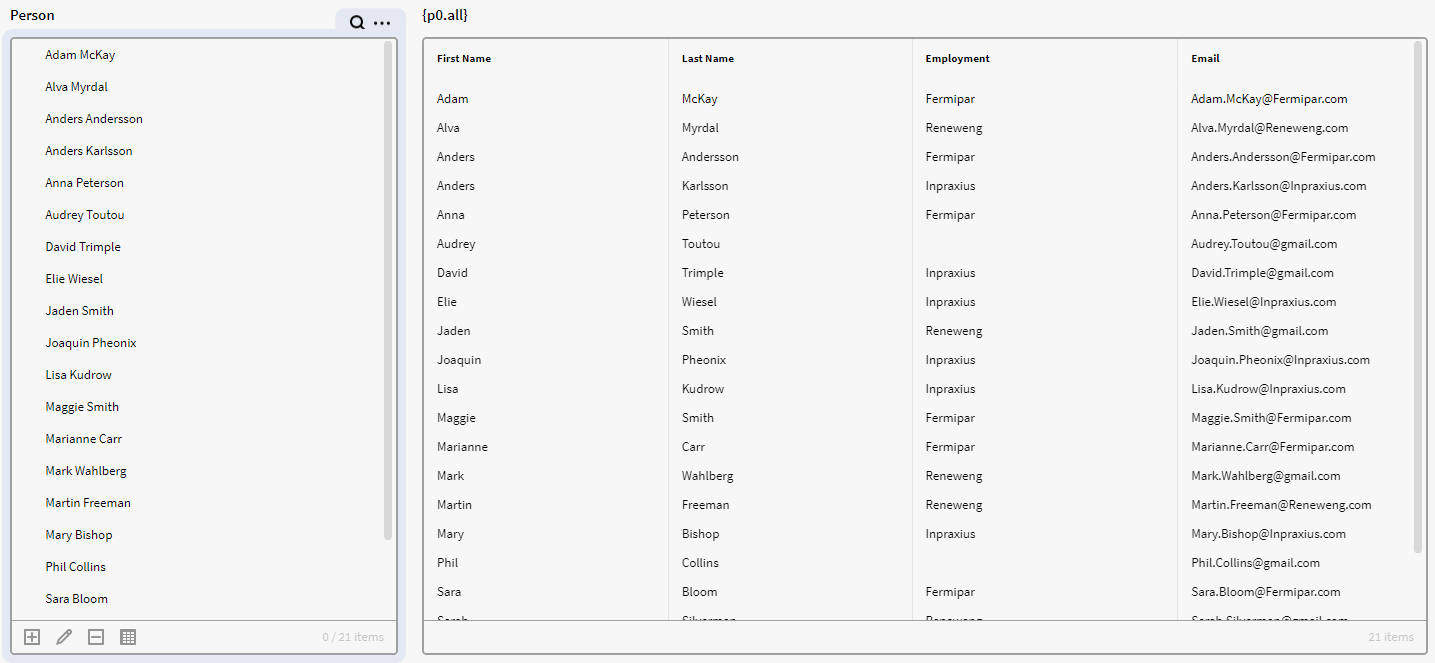Screen dimensions: 1435x663
Task: Click the Toutou last name cell
Action: (701, 244)
